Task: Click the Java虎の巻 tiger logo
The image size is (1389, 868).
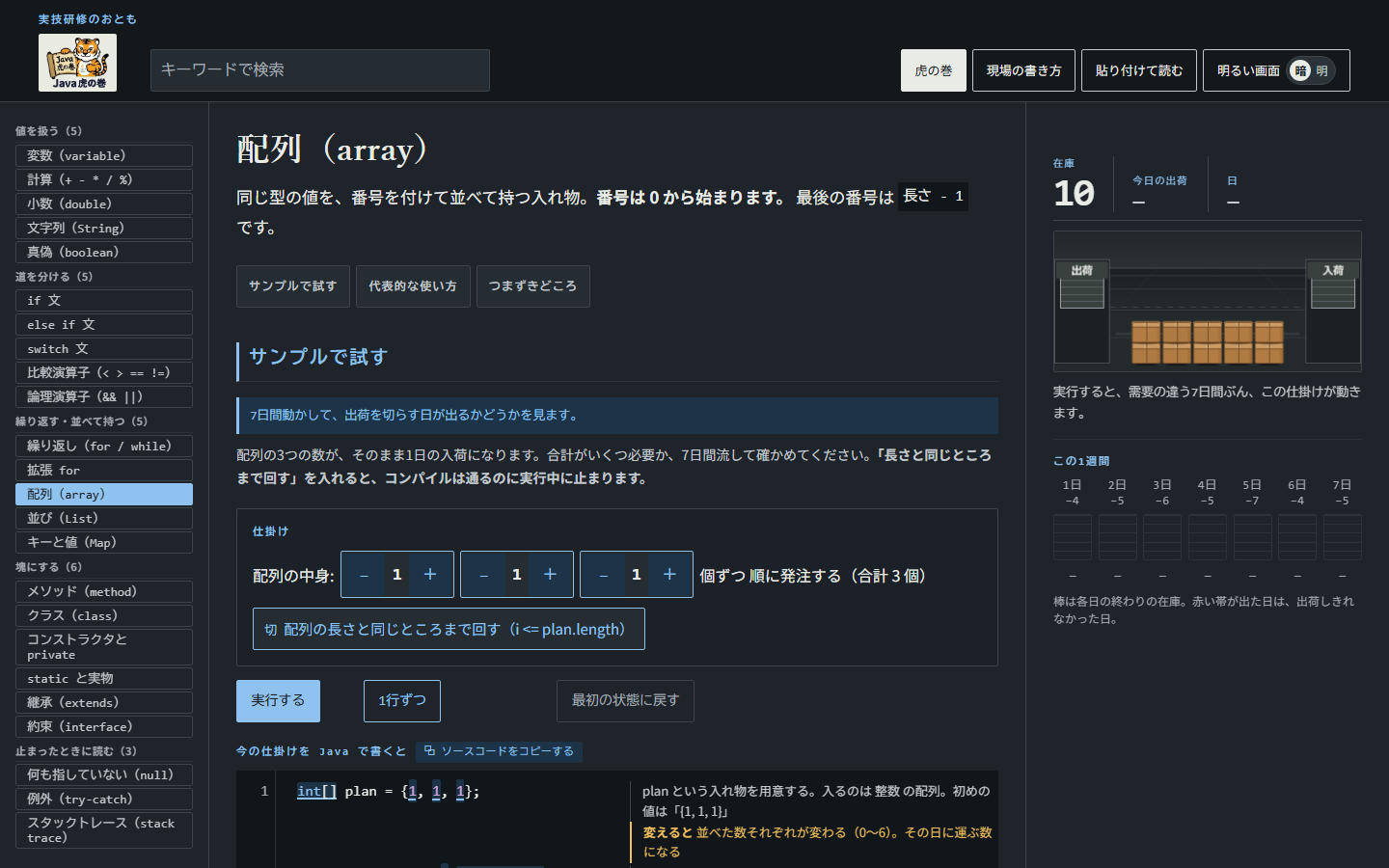Action: (x=77, y=63)
